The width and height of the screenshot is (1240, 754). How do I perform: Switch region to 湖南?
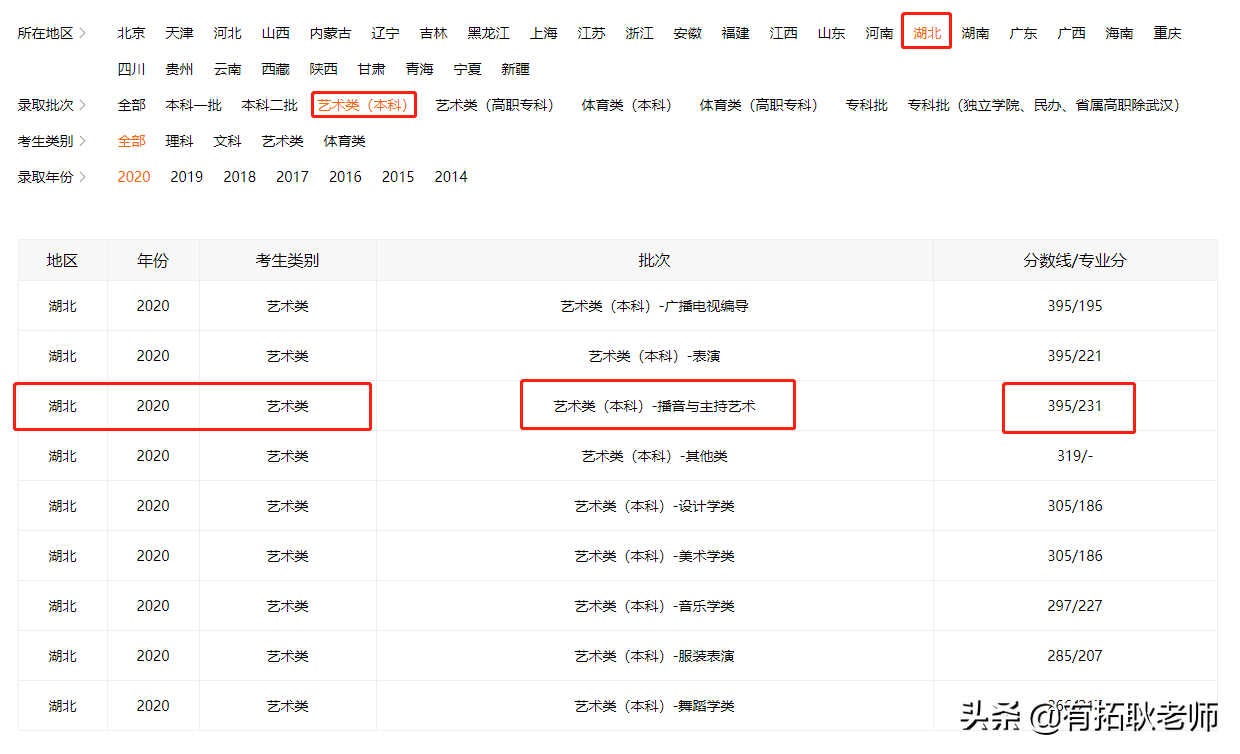coord(975,32)
